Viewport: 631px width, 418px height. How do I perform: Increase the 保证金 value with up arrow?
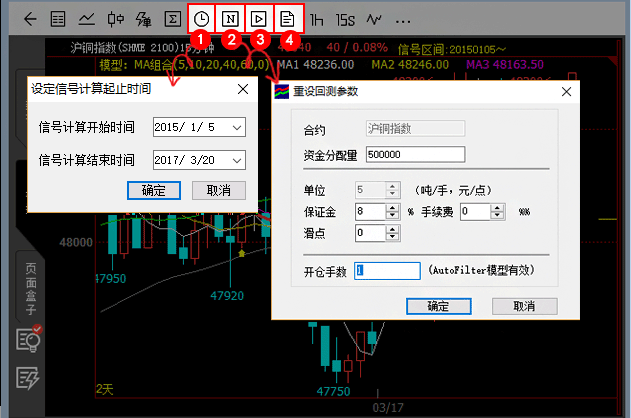[x=381, y=207]
